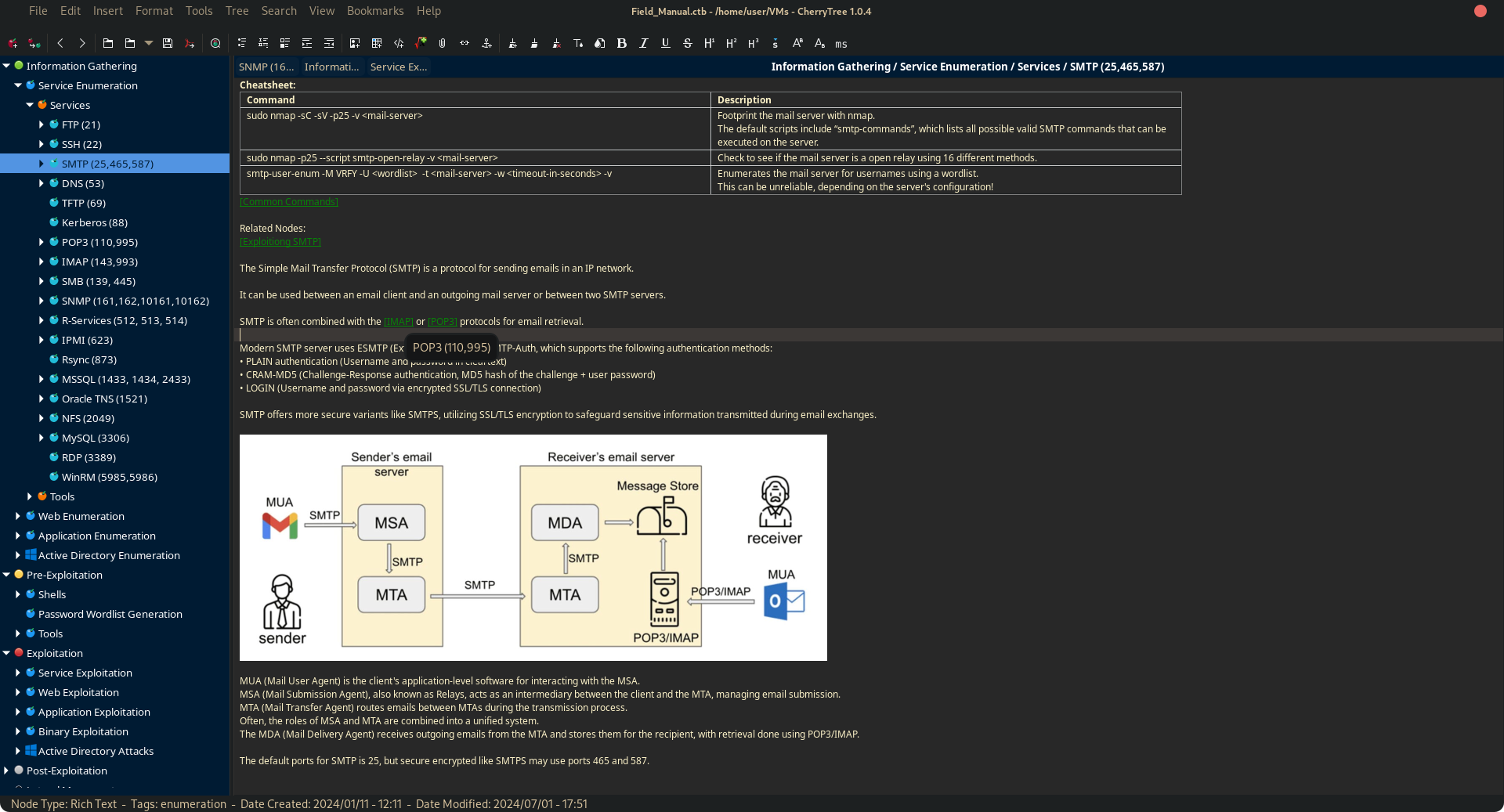Toggle strikethrough formatting
The height and width of the screenshot is (812, 1504).
[x=688, y=44]
